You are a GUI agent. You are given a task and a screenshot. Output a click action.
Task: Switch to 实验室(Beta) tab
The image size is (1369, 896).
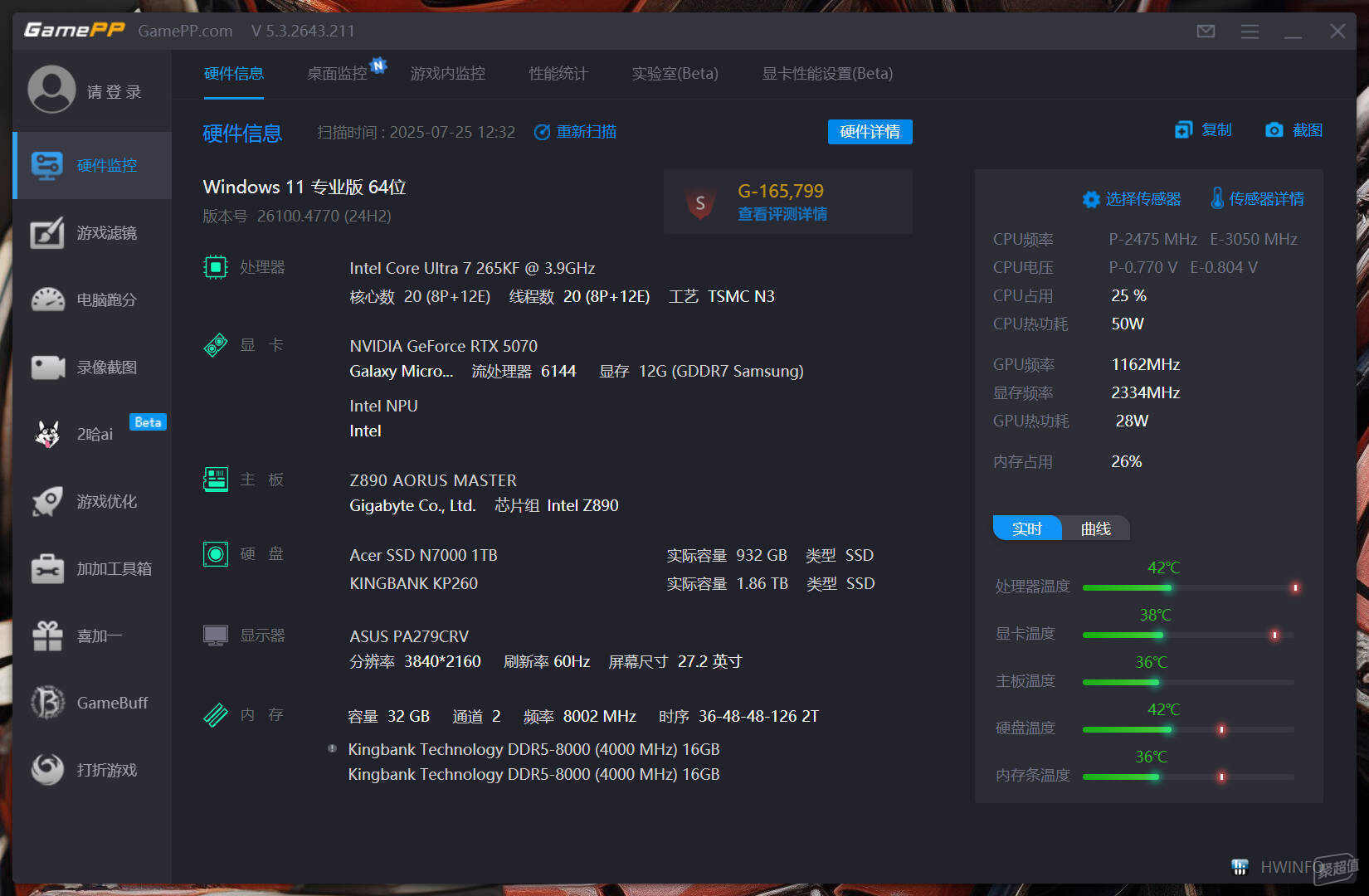(x=675, y=74)
